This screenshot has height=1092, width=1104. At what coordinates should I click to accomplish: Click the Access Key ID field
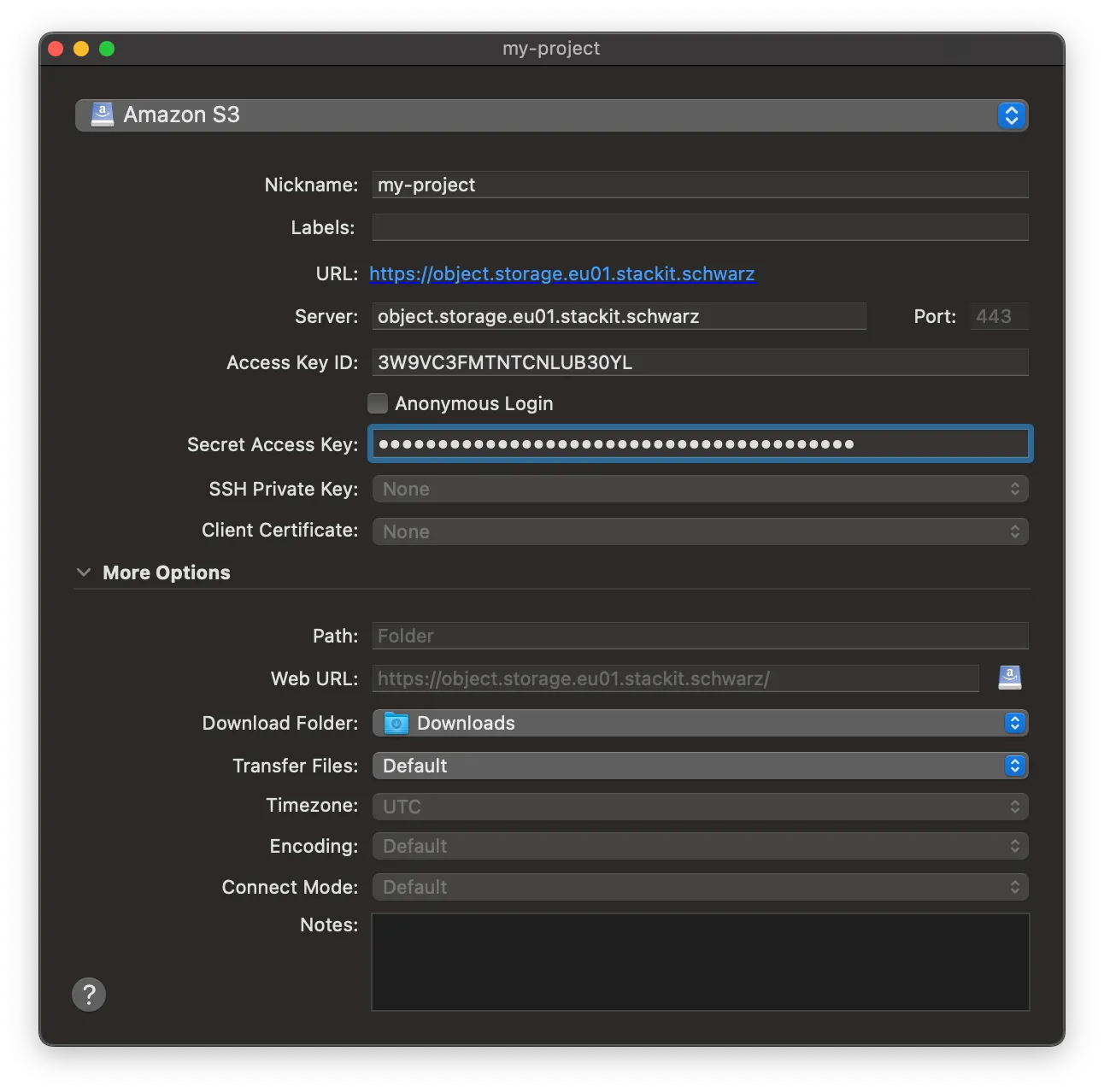(x=699, y=363)
